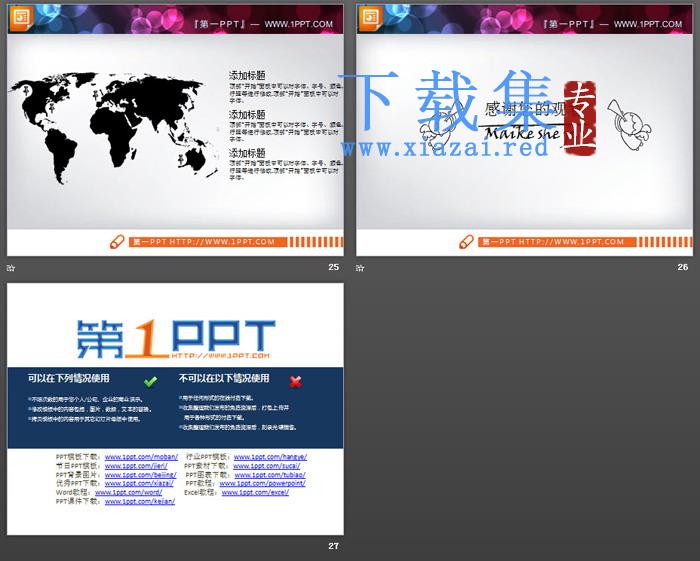Open the www.1ppt.com/tubiao/ link
The image size is (700, 561).
[x=270, y=475]
